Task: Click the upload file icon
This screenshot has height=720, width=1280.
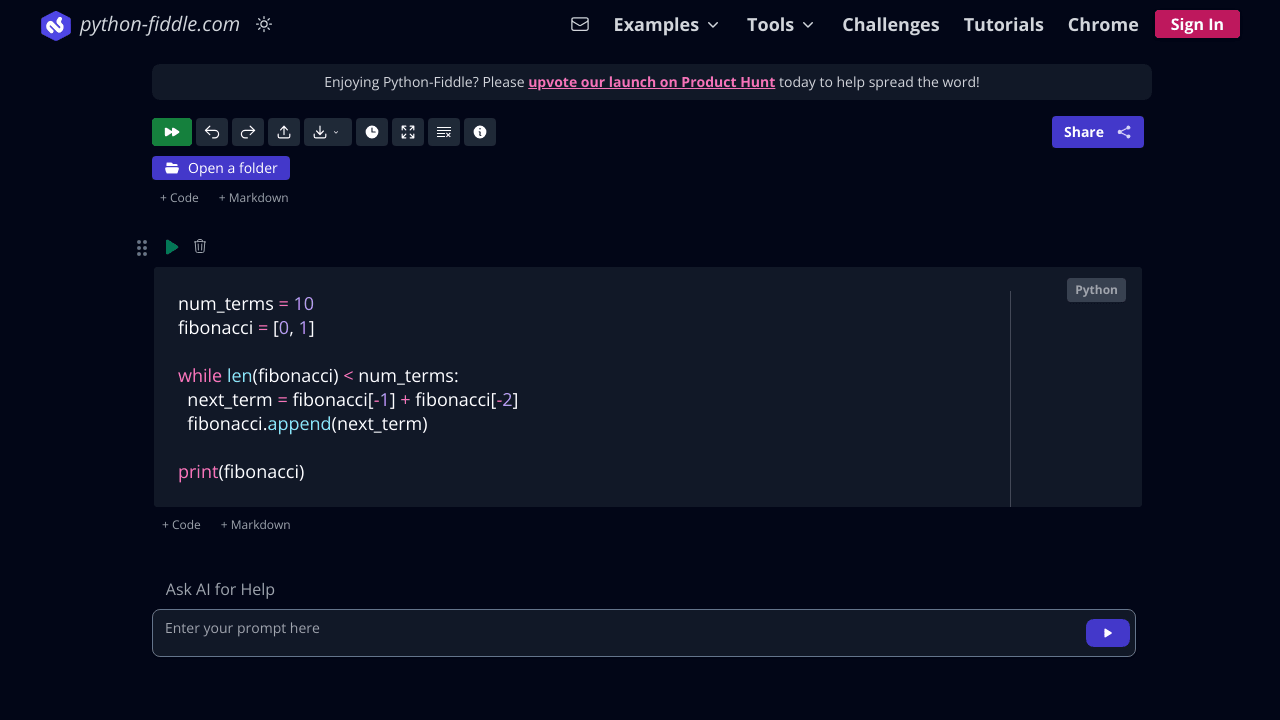Action: [284, 132]
